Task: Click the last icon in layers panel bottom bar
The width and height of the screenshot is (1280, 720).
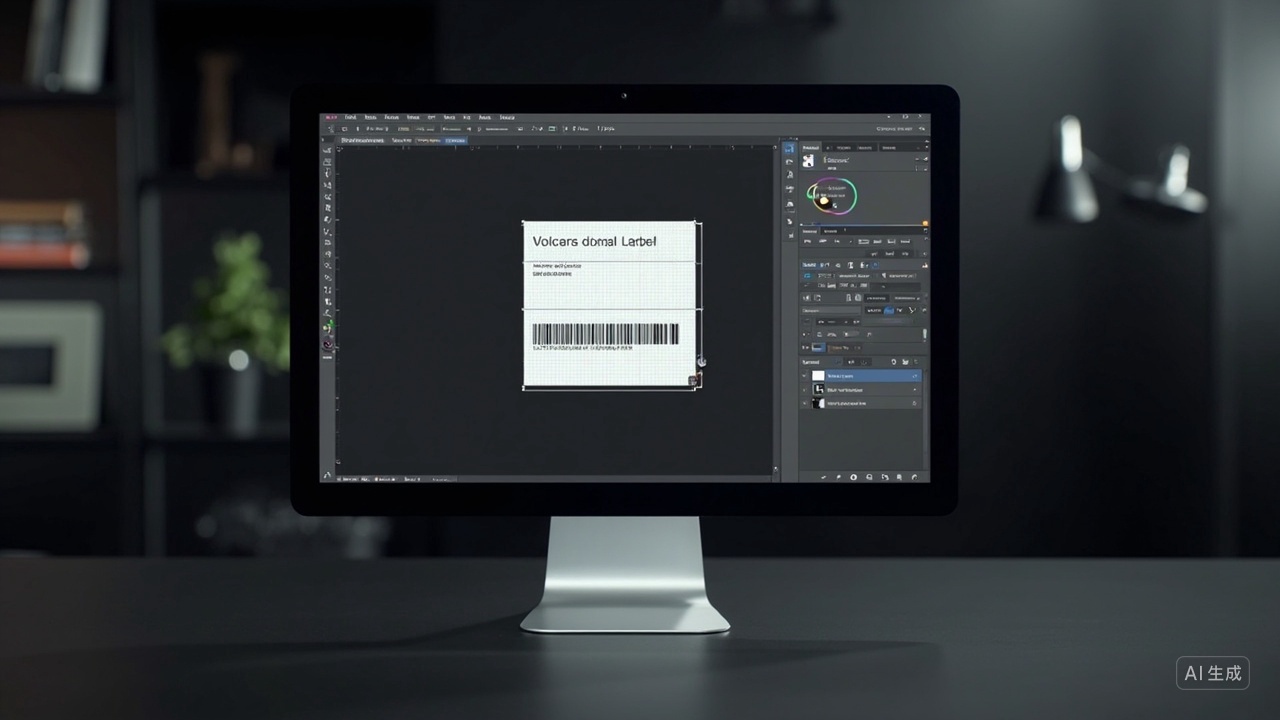Action: pos(914,477)
